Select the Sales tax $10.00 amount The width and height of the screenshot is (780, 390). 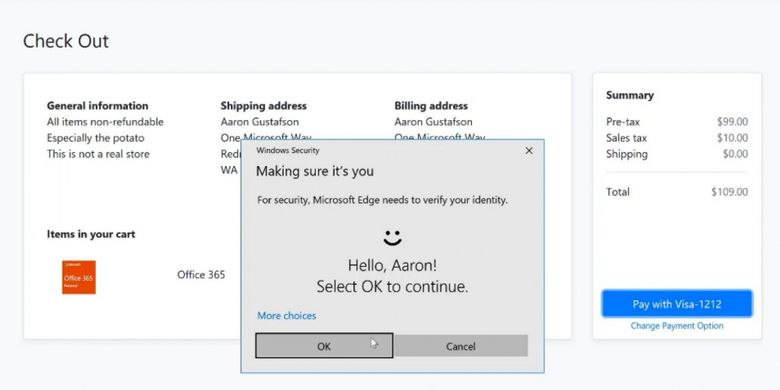point(732,138)
